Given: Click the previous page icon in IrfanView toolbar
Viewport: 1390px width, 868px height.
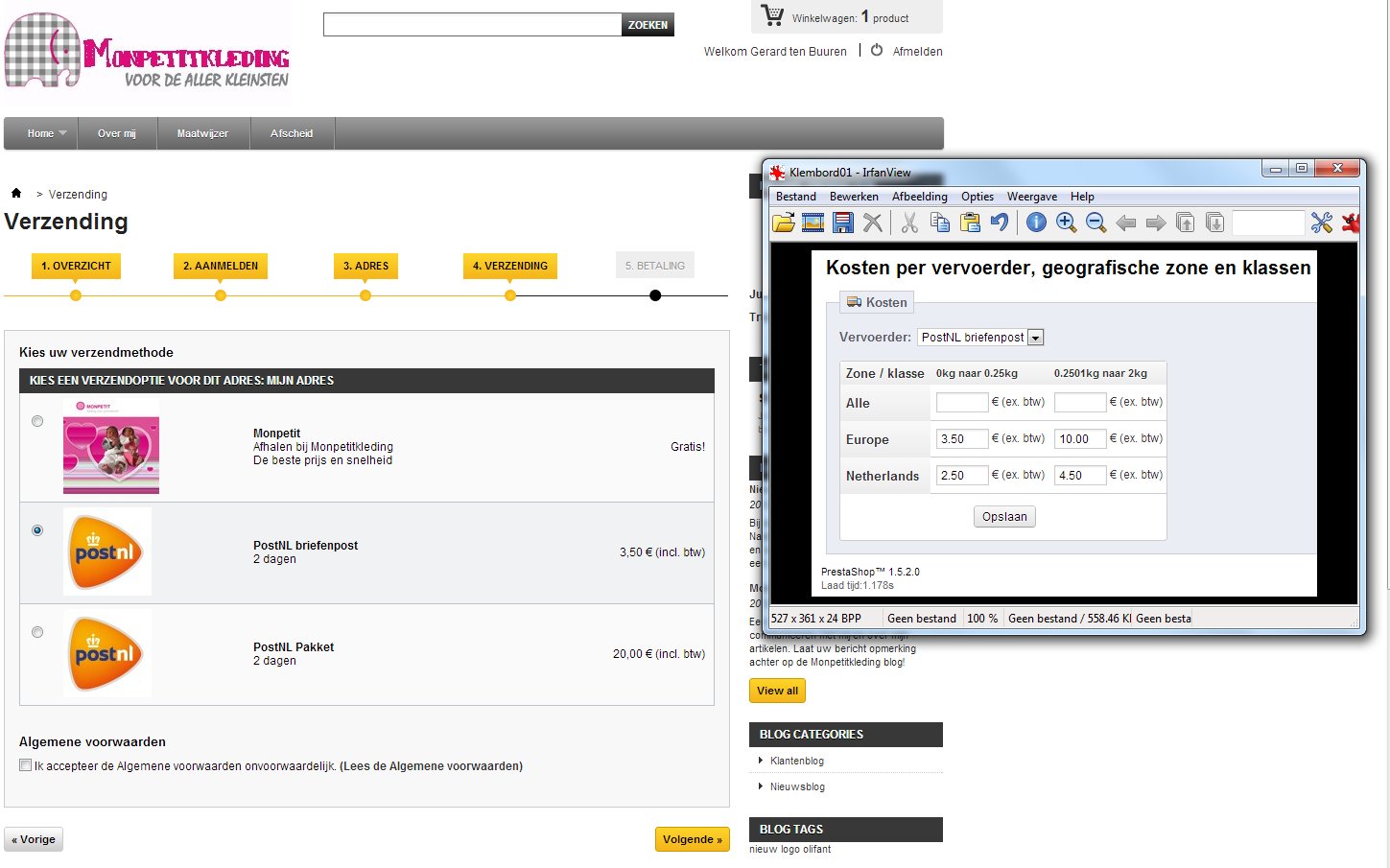Looking at the screenshot, I should click(1186, 223).
